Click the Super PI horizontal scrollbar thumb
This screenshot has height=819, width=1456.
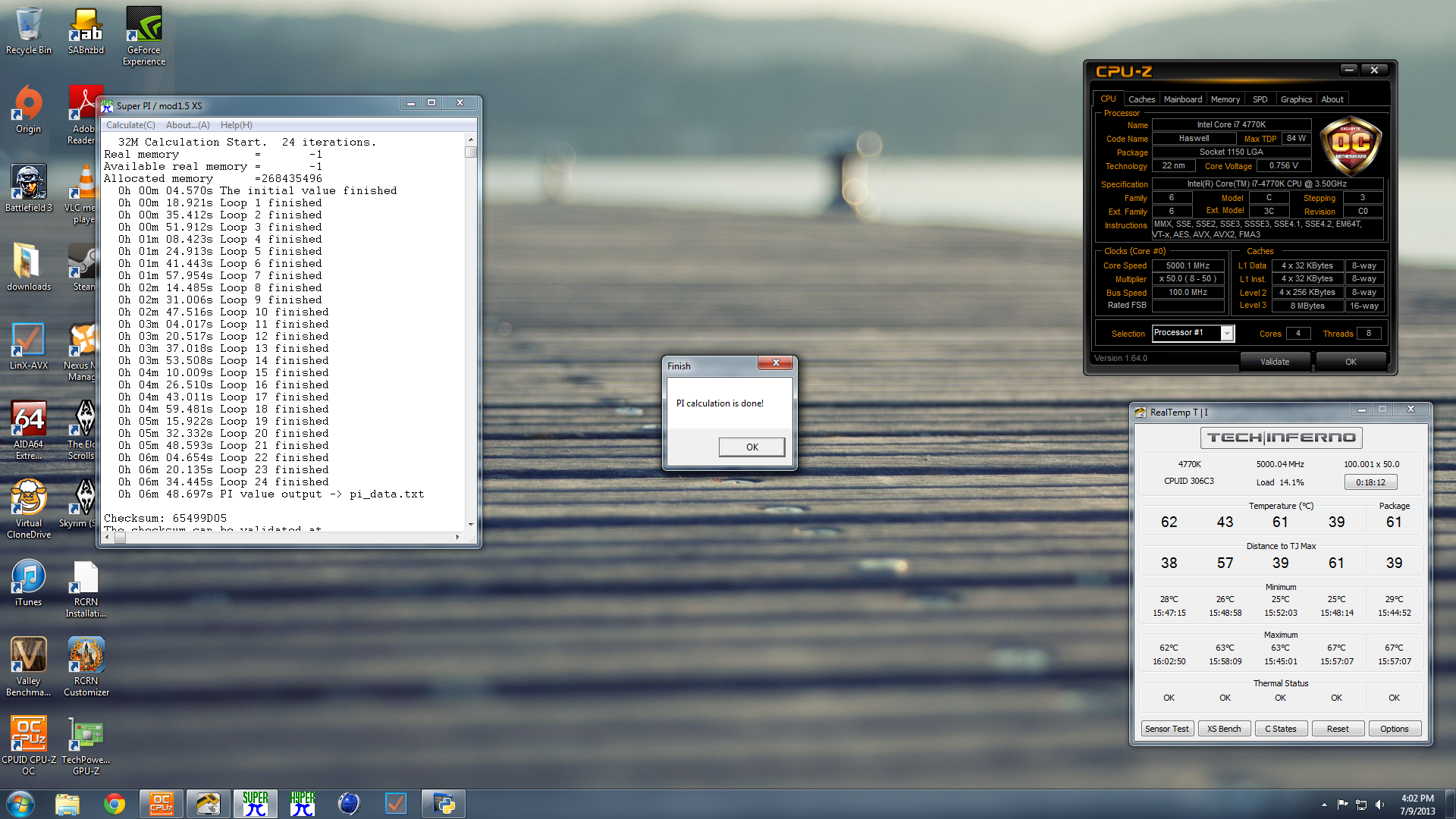120,537
